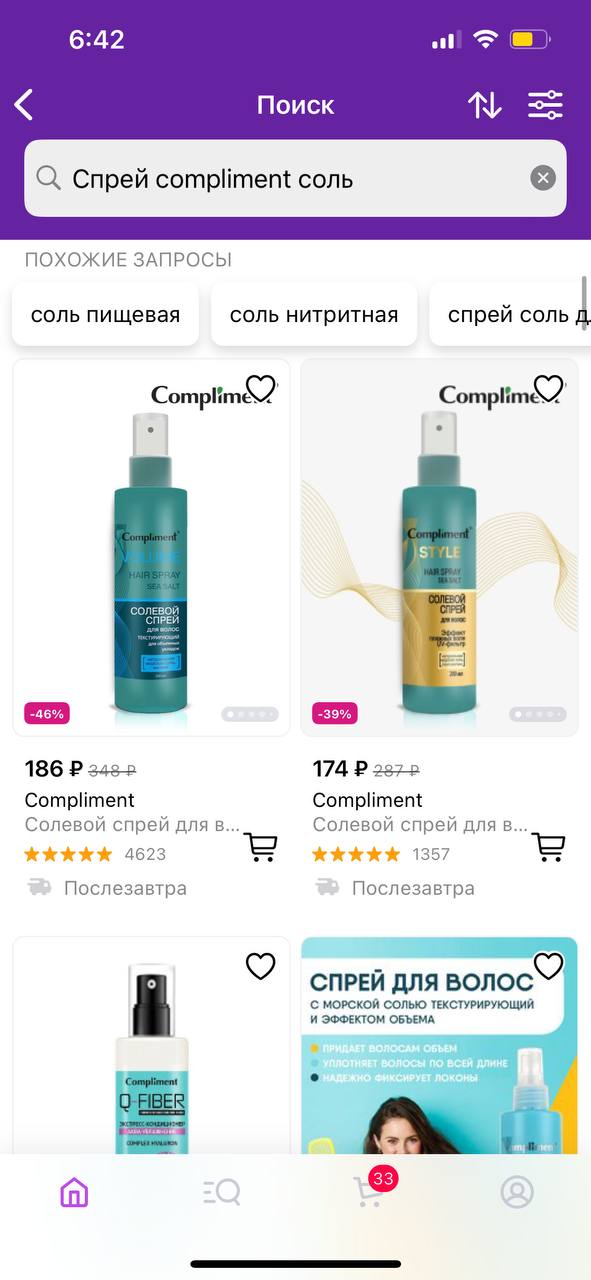Add the 174 ₽ spray to cart
This screenshot has height=1280, width=591.
click(x=549, y=846)
